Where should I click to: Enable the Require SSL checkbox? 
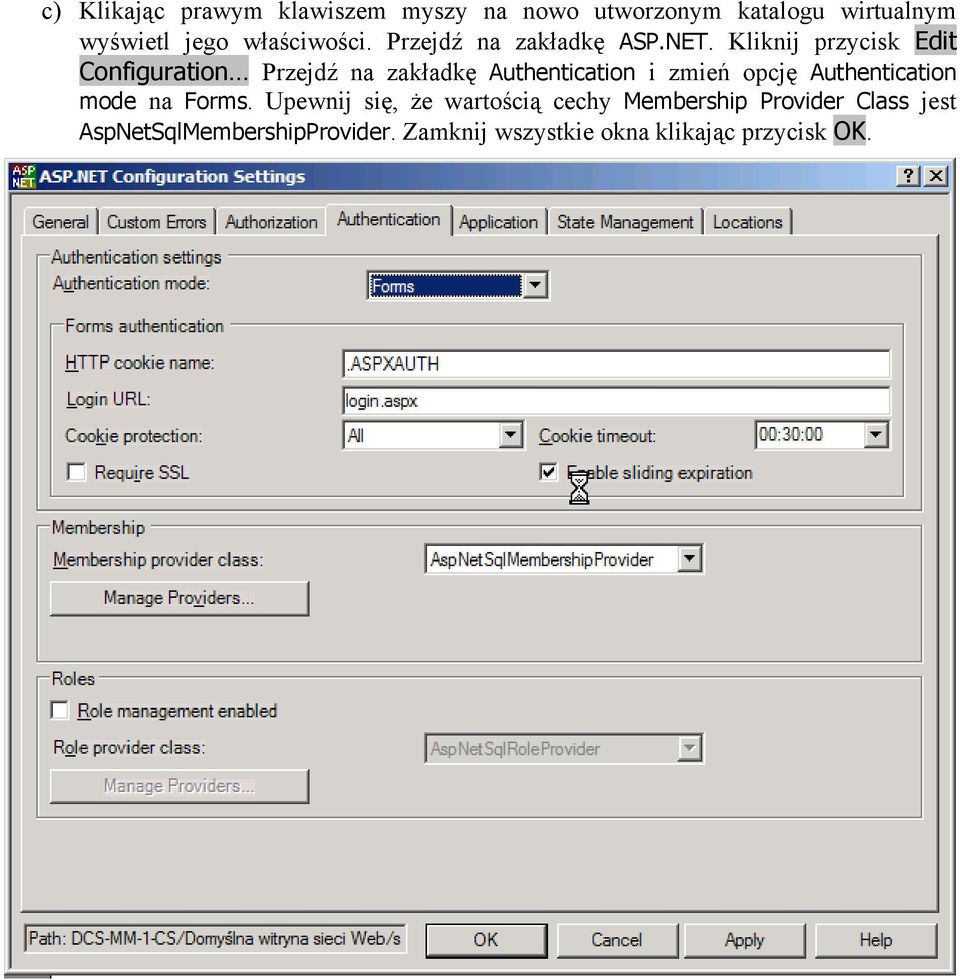[76, 472]
